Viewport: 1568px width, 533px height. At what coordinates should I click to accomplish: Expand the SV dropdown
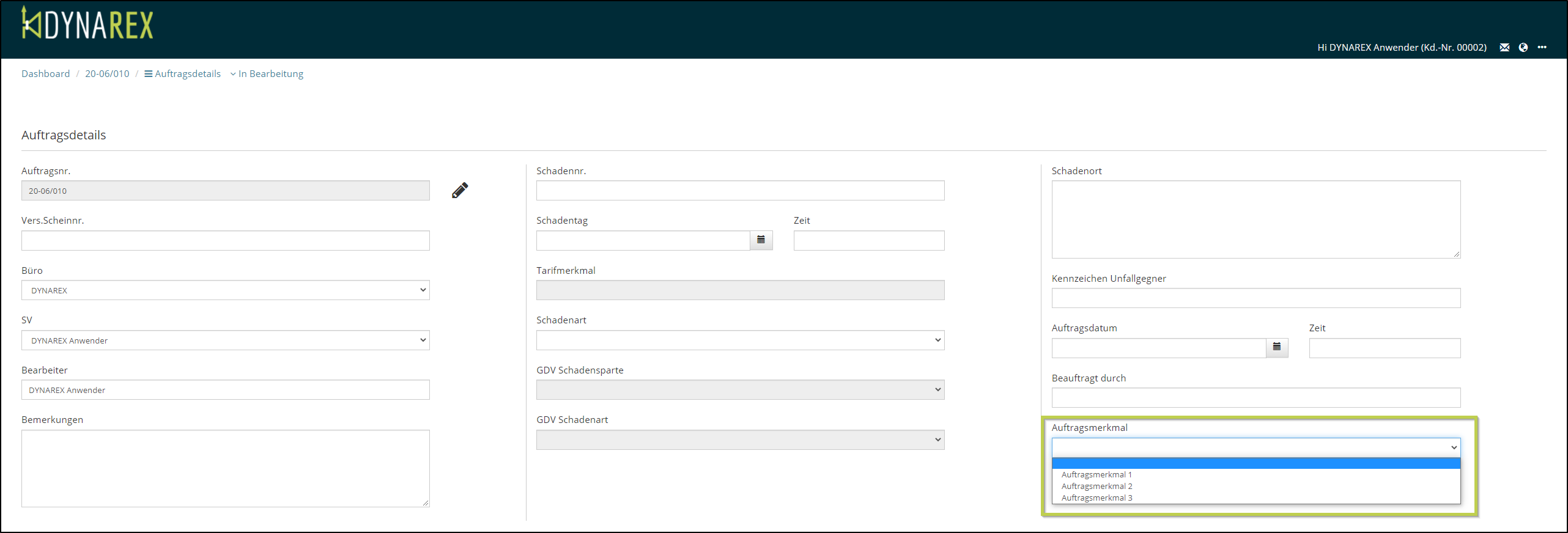tap(225, 340)
